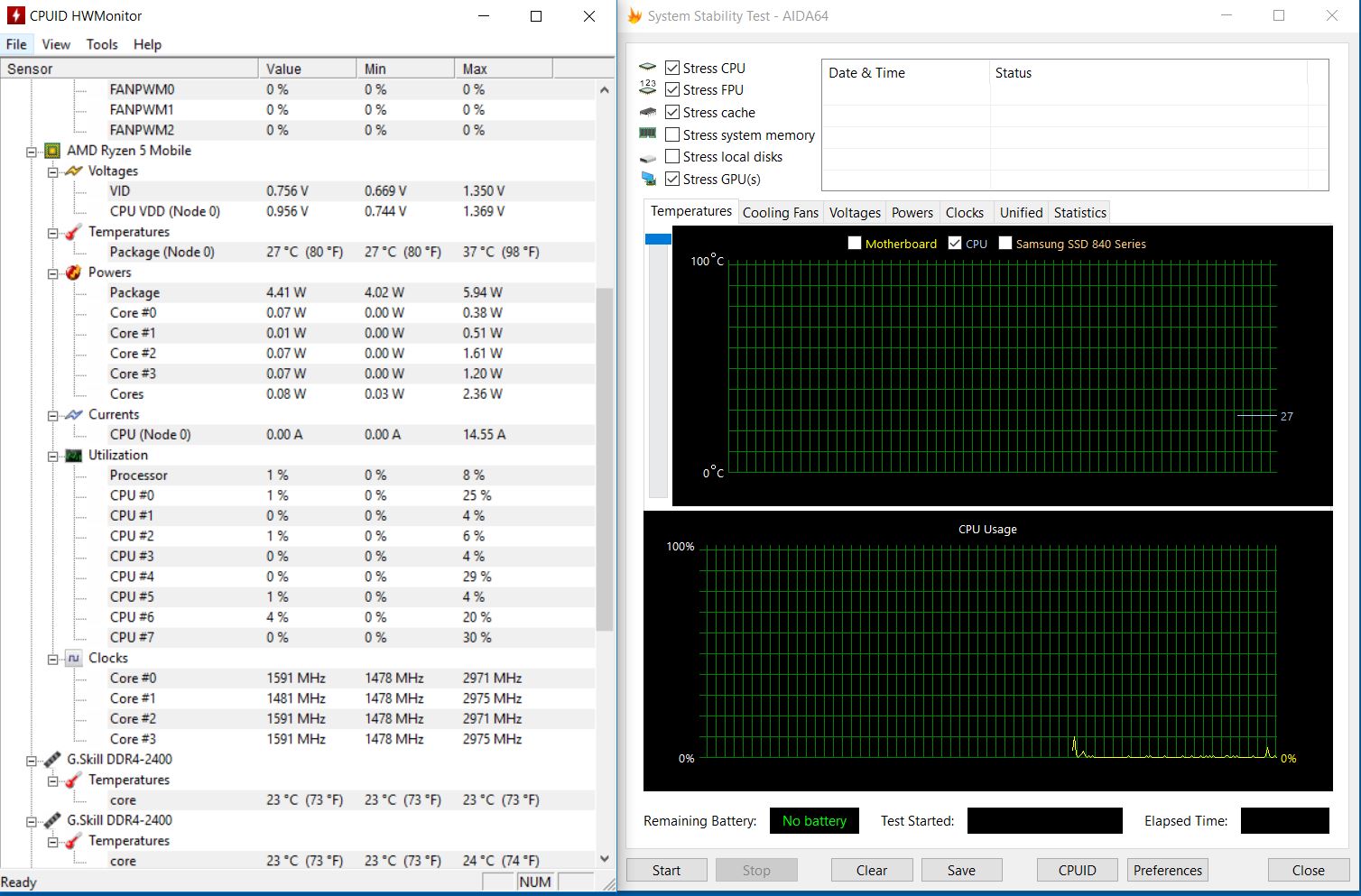Click the Utilization monitor icon
1361x896 pixels.
pos(74,456)
